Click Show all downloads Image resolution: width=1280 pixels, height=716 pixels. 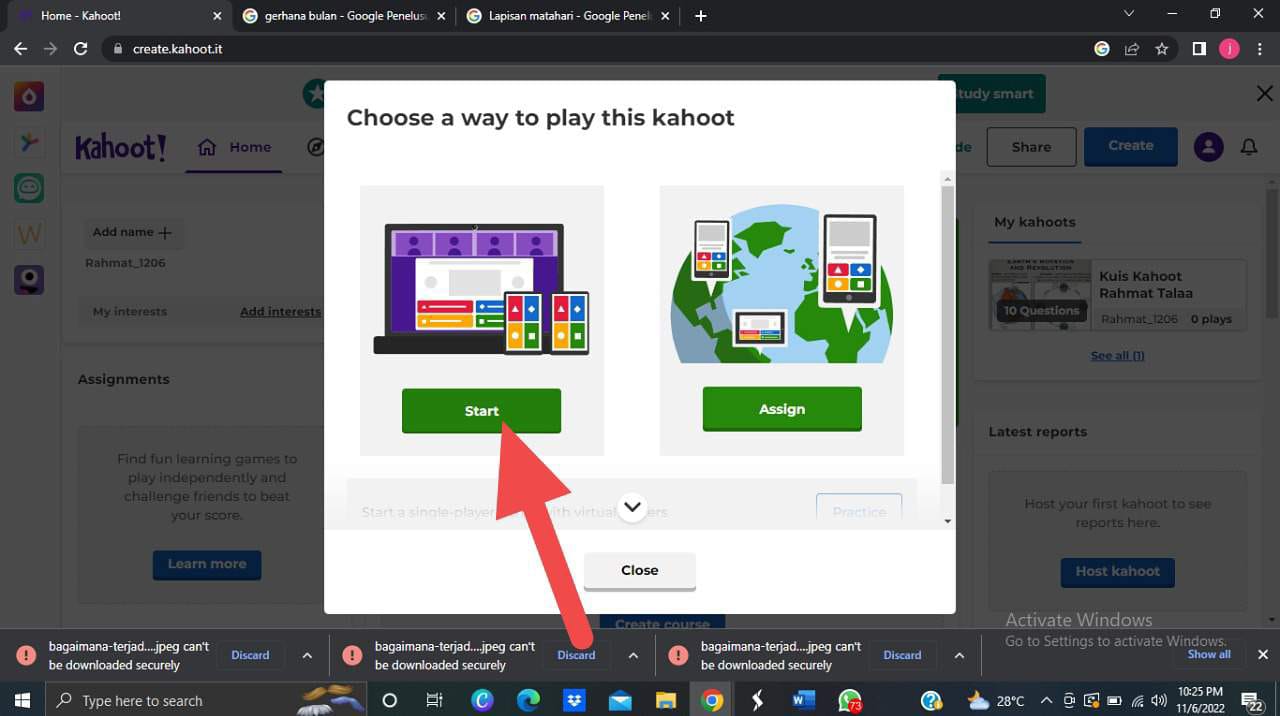(x=1209, y=654)
